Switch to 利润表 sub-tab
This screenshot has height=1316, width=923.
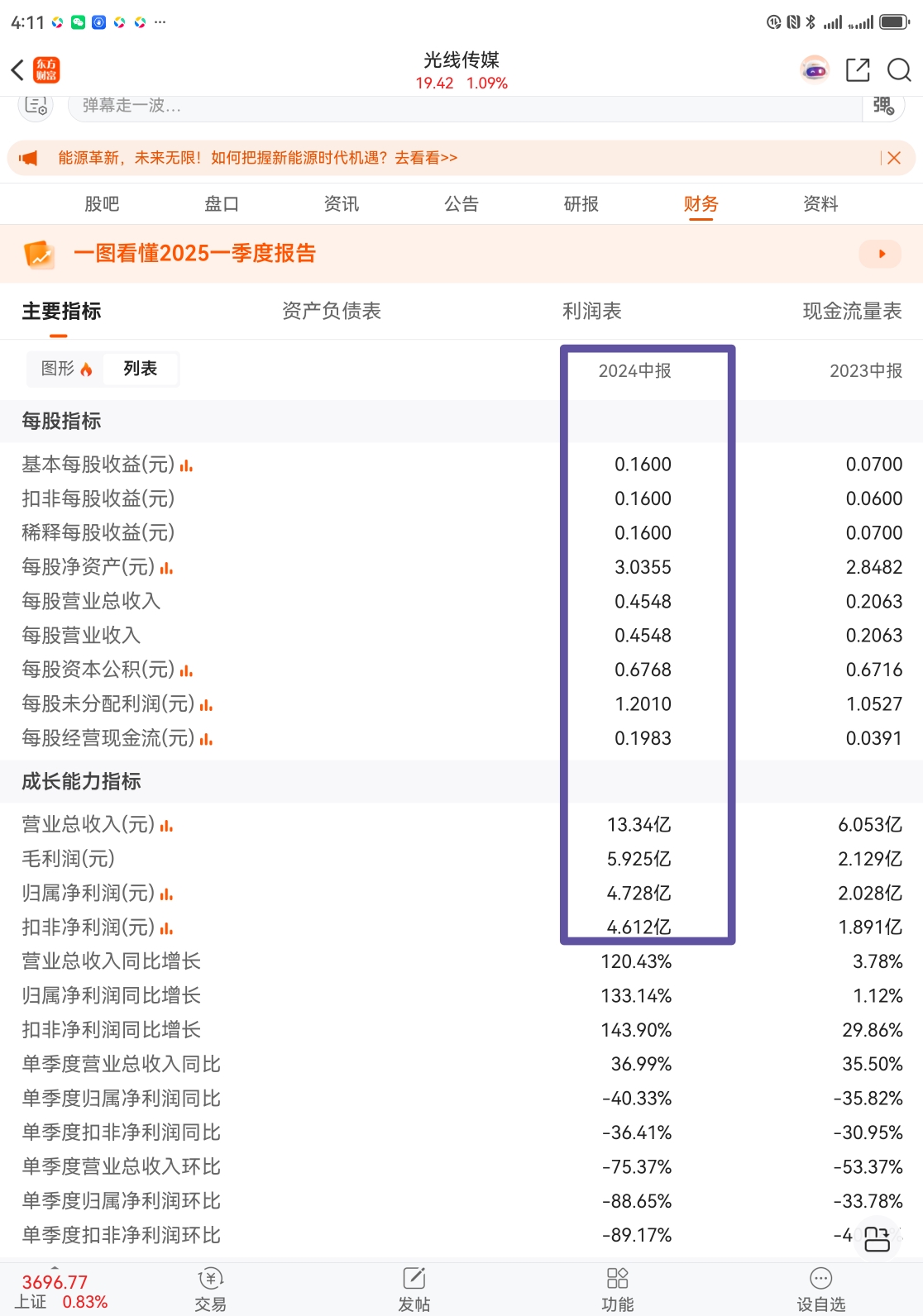tap(592, 312)
